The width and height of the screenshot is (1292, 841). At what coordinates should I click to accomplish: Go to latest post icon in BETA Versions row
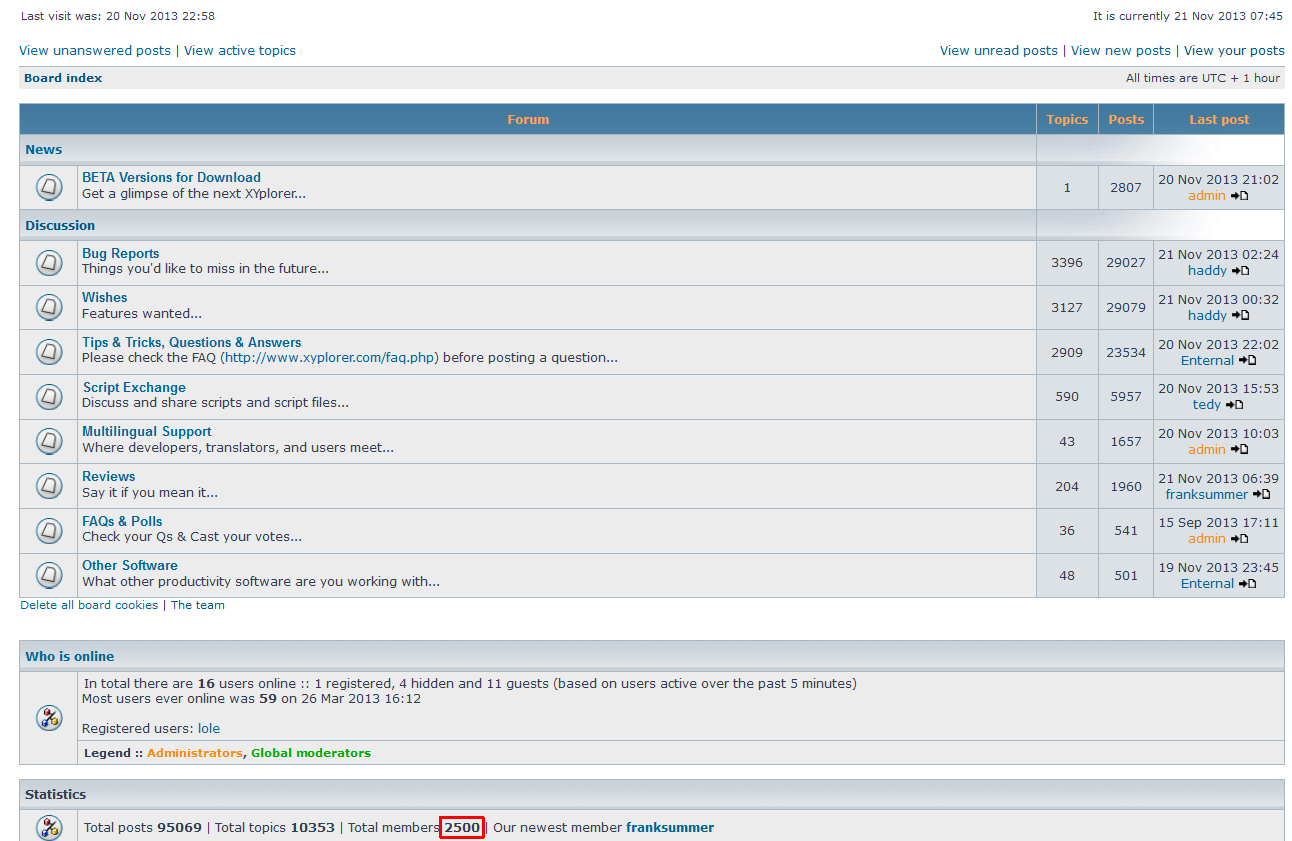pyautogui.click(x=1239, y=196)
